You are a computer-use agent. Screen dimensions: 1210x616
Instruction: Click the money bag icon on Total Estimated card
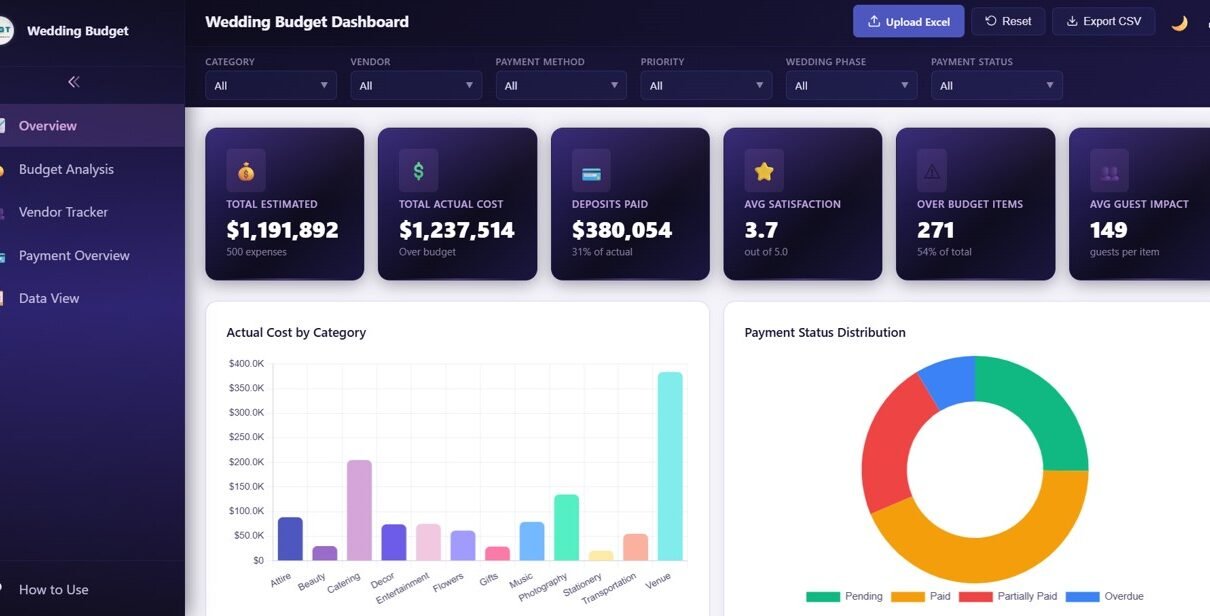point(246,171)
